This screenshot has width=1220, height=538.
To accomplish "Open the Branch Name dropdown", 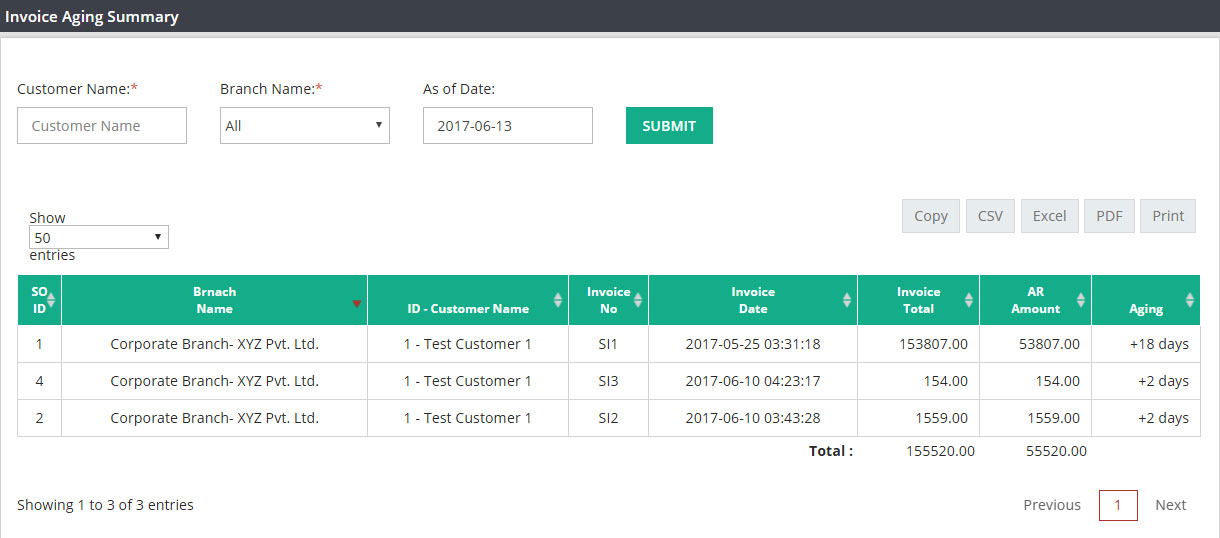I will pyautogui.click(x=305, y=126).
